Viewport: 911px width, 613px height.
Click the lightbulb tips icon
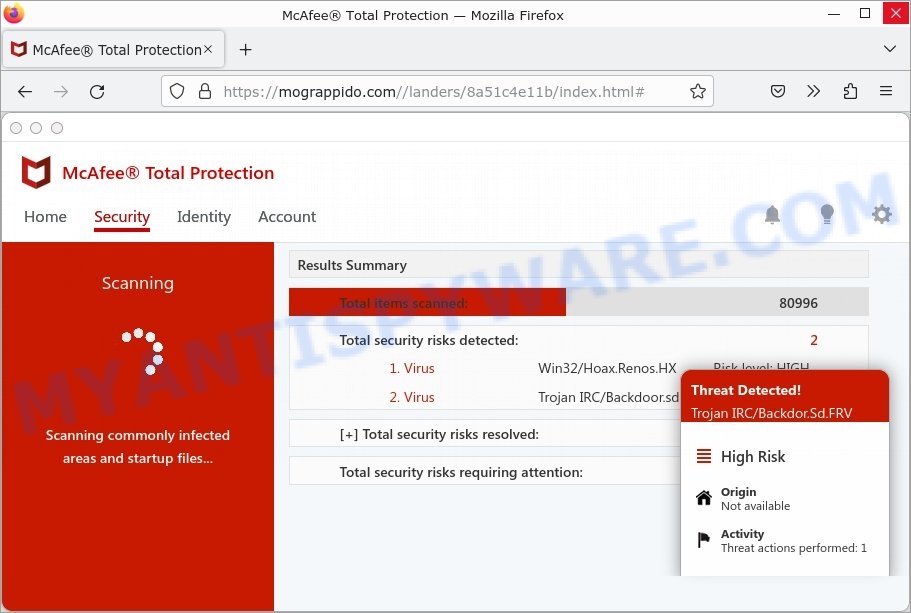click(x=827, y=214)
